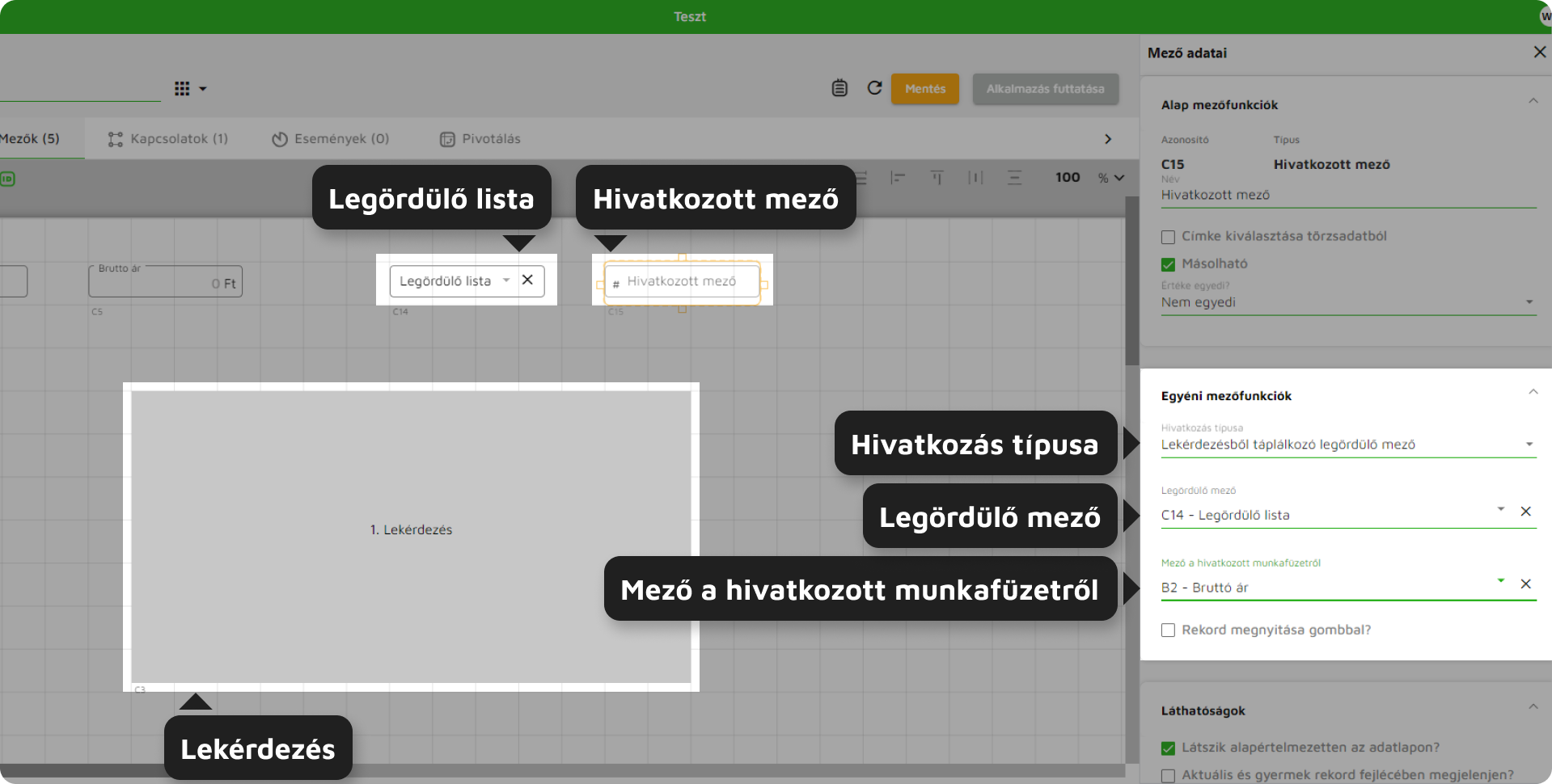This screenshot has width=1552, height=784.
Task: Open the Hivatkozás típusa dropdown
Action: [1348, 445]
